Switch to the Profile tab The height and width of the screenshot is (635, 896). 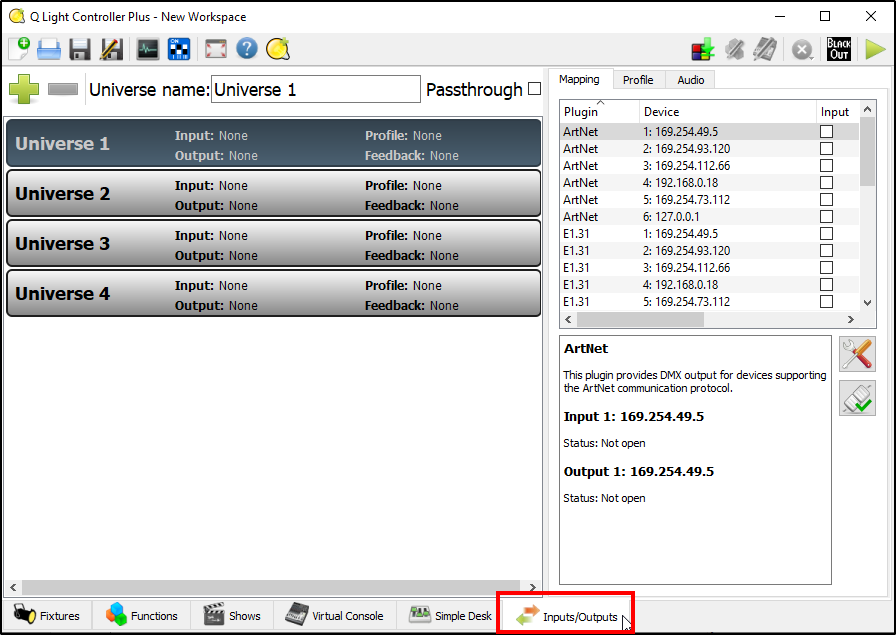(638, 80)
